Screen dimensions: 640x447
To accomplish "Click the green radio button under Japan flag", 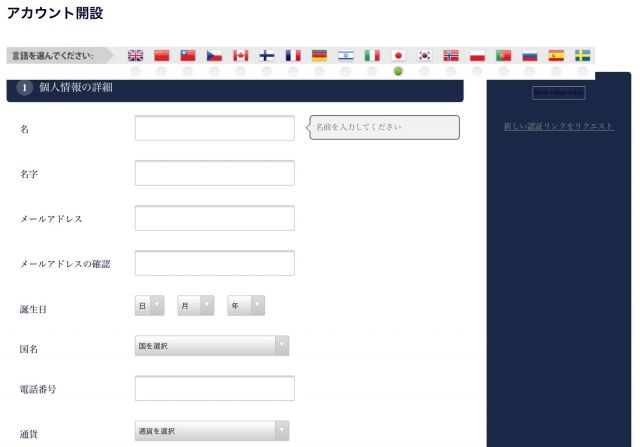I will coord(398,71).
